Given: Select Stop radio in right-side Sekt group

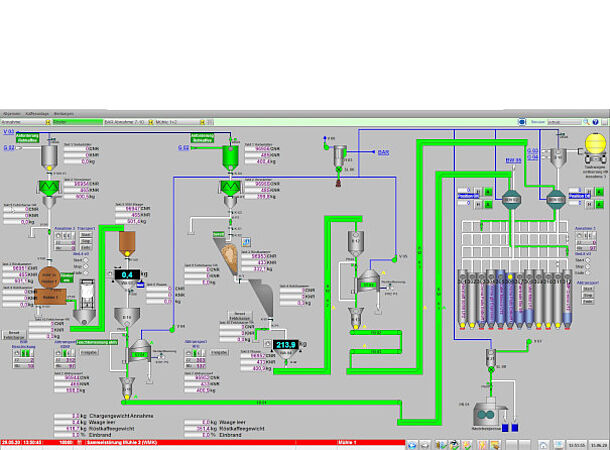Looking at the screenshot, I should (587, 266).
